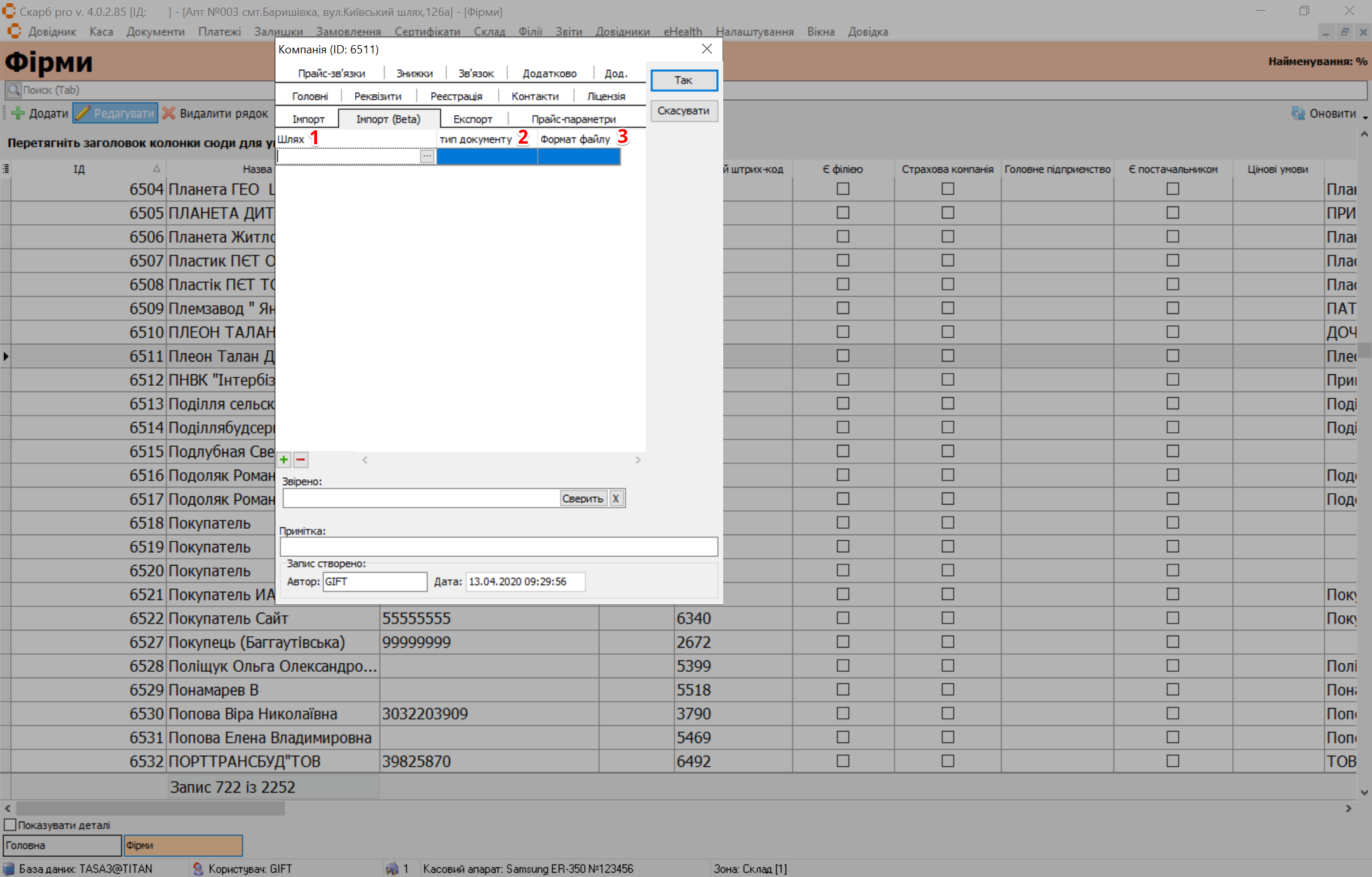
Task: Click the red minus remove-row icon
Action: [301, 459]
